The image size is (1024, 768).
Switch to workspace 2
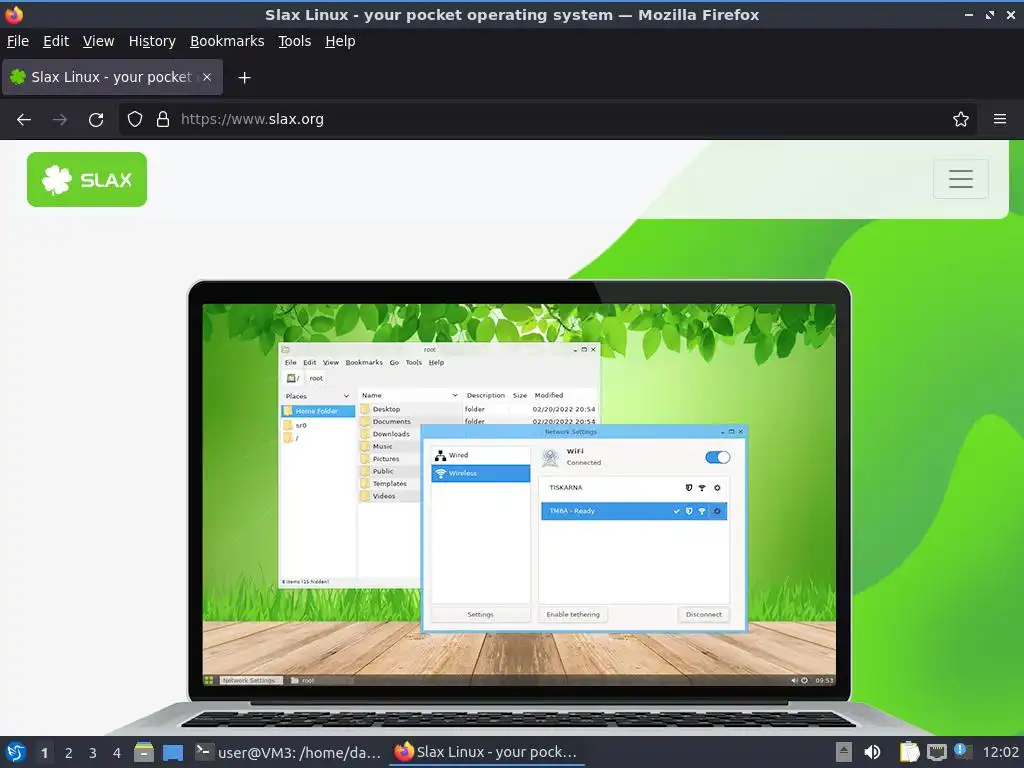pyautogui.click(x=69, y=753)
